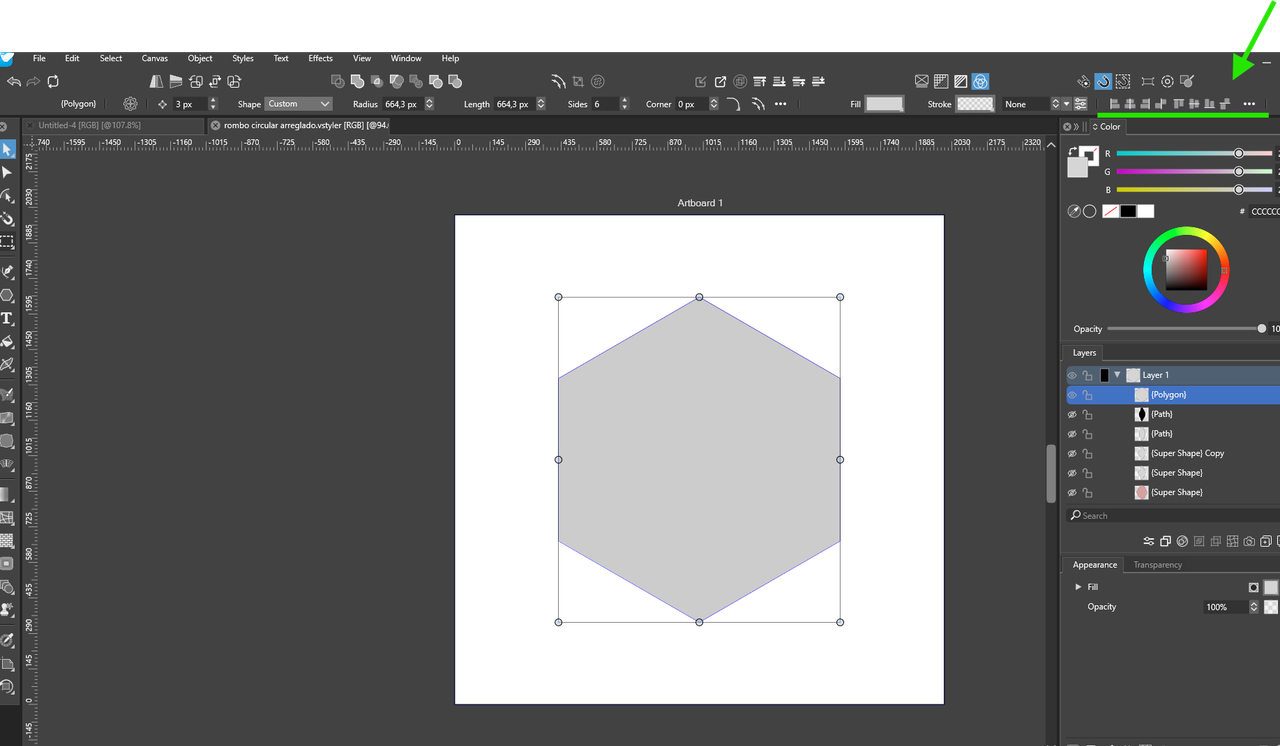The height and width of the screenshot is (746, 1280).
Task: Flip the object vertically using the toolbar
Action: click(175, 82)
